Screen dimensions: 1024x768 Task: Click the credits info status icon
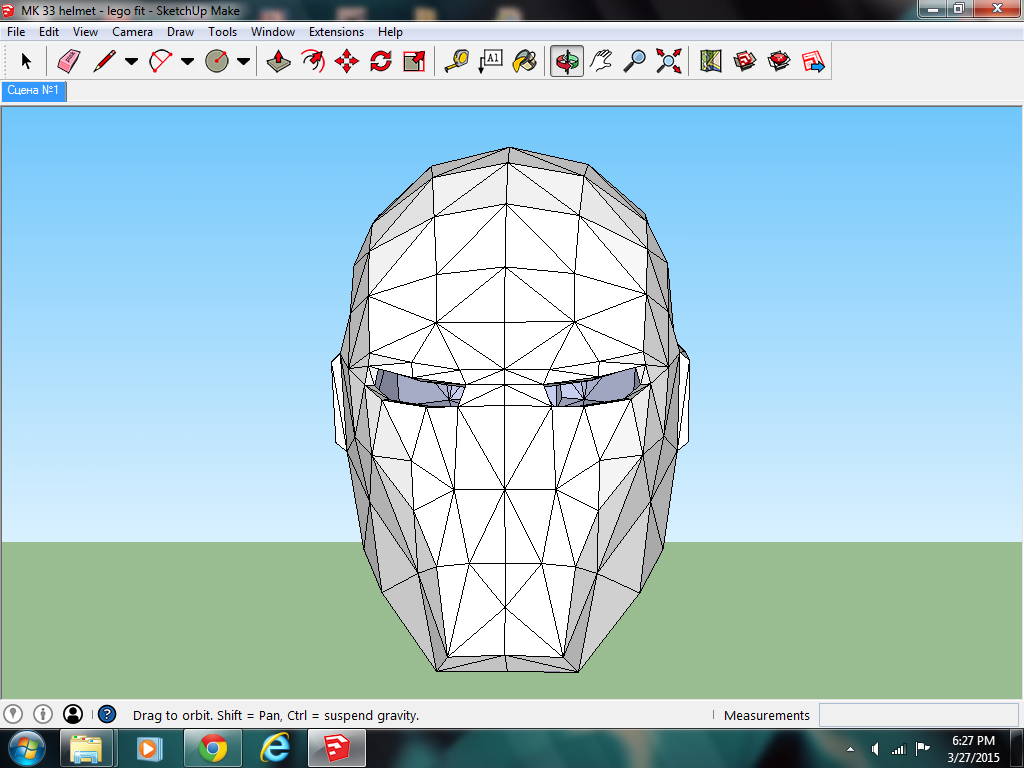click(43, 714)
